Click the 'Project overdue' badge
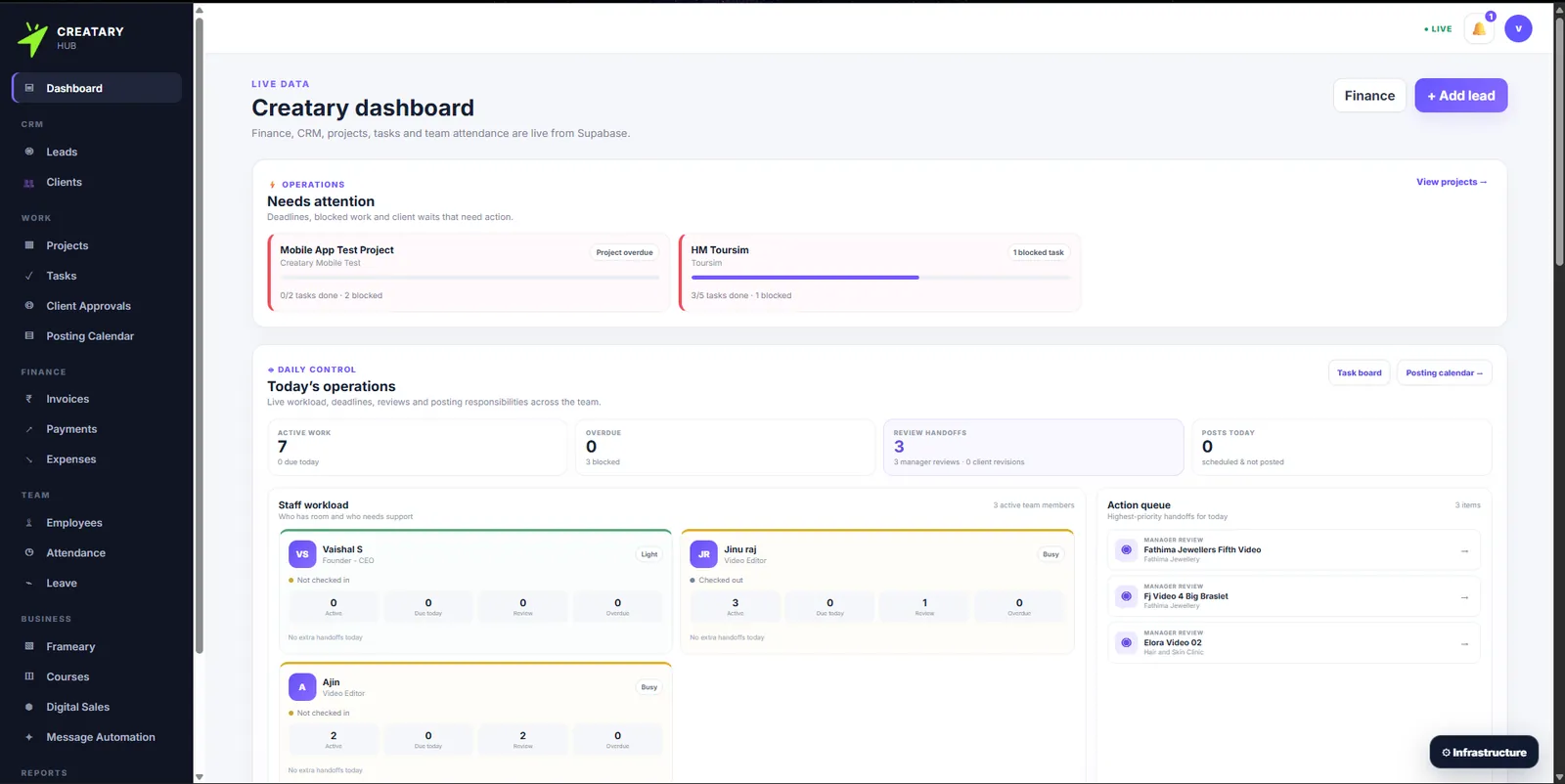The width and height of the screenshot is (1565, 784). click(x=624, y=252)
